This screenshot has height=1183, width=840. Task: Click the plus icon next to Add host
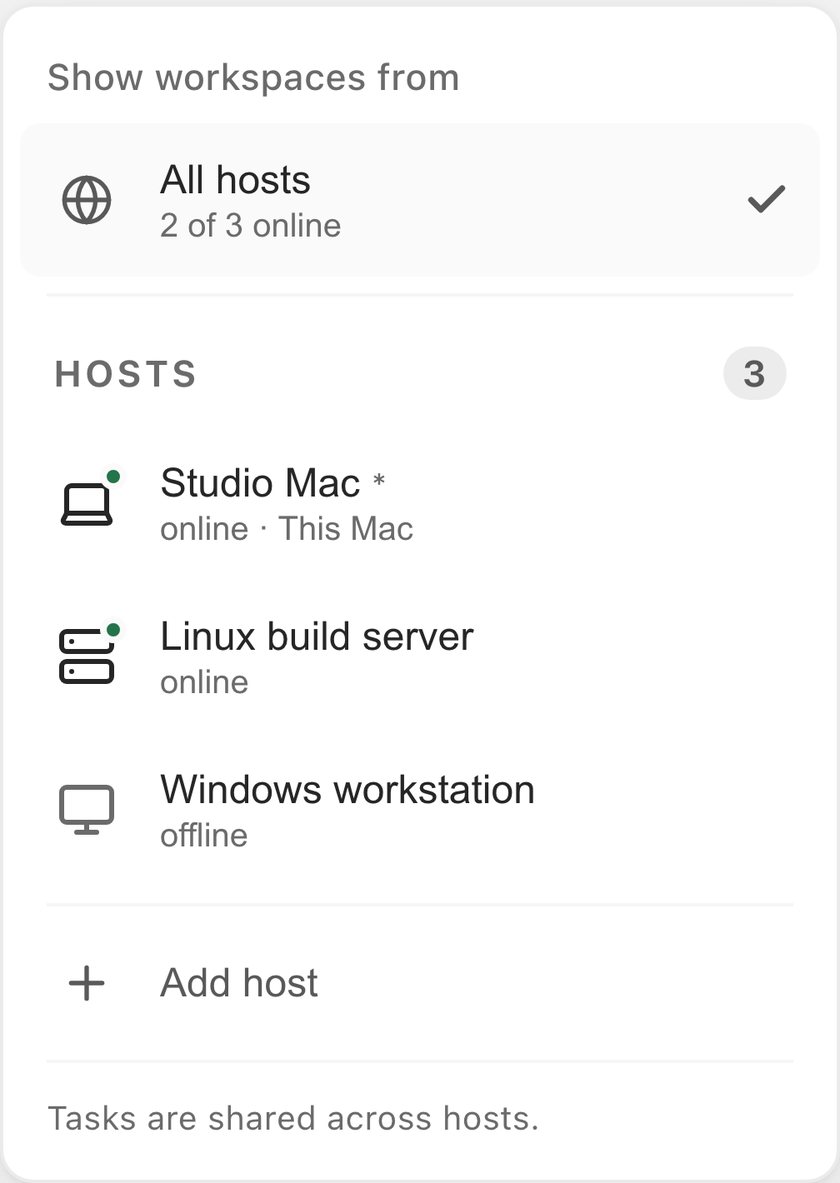[86, 983]
